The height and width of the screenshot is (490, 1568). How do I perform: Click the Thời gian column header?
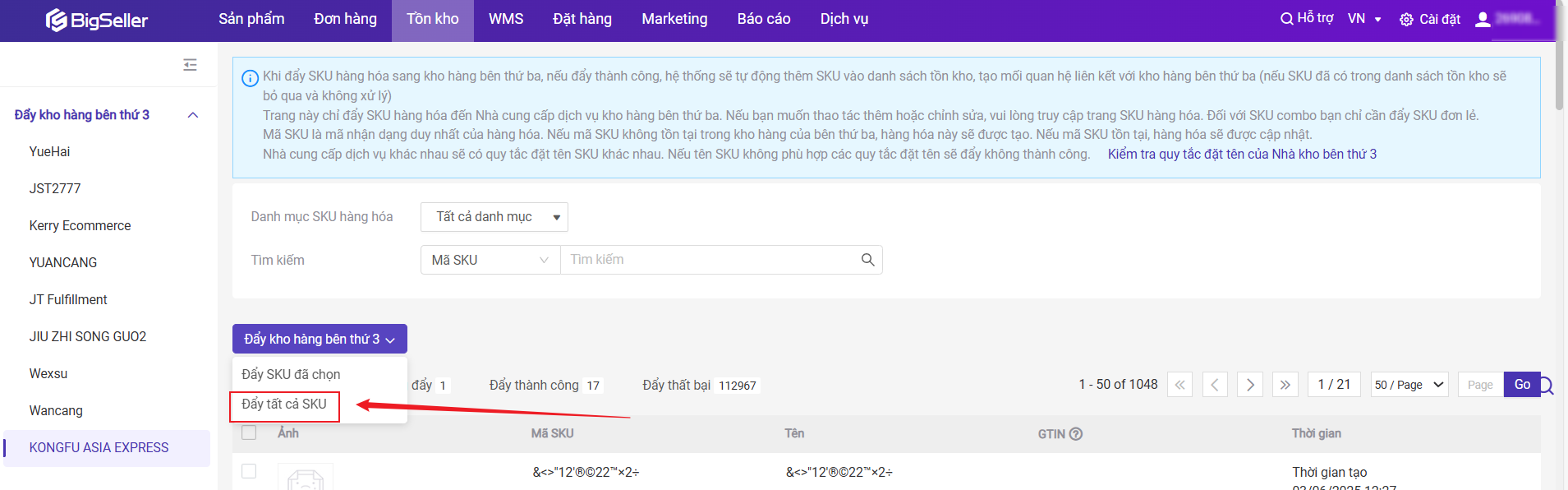click(x=1316, y=433)
